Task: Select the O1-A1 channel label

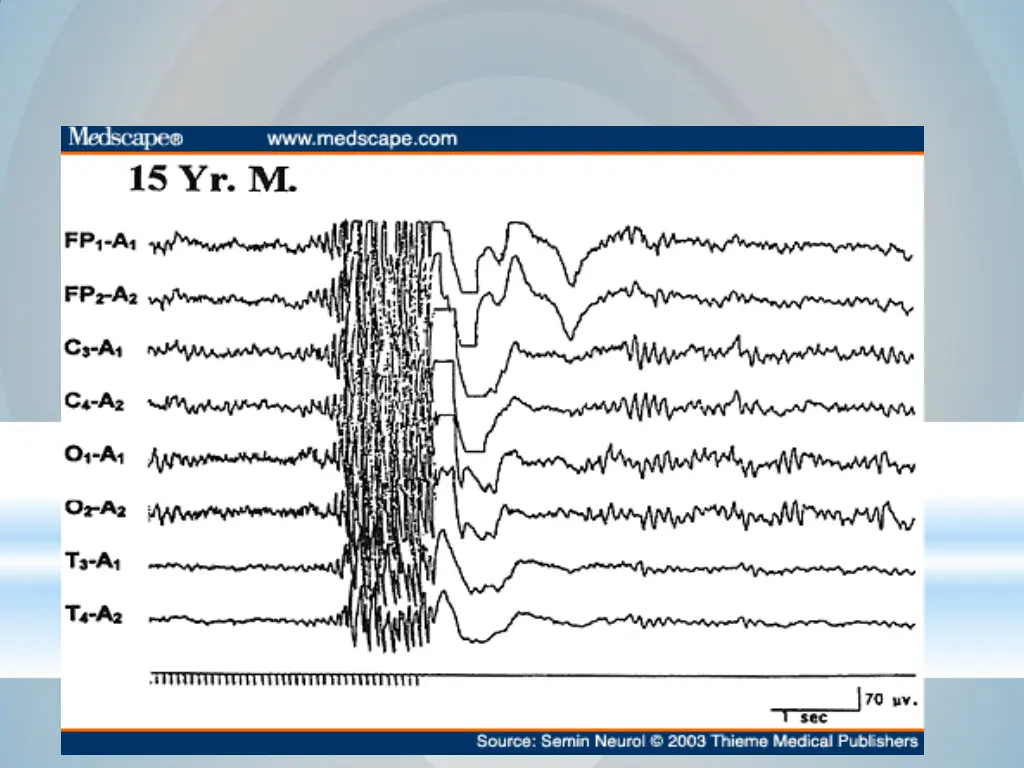Action: 94,454
